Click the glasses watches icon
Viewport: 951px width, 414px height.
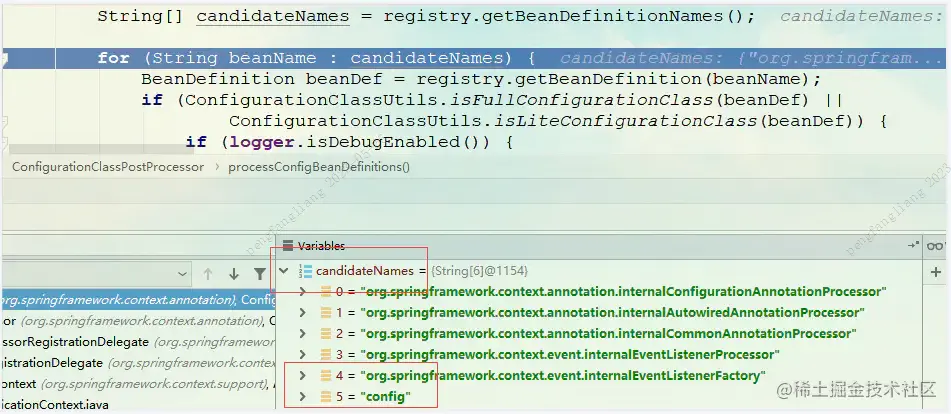pyautogui.click(x=935, y=245)
